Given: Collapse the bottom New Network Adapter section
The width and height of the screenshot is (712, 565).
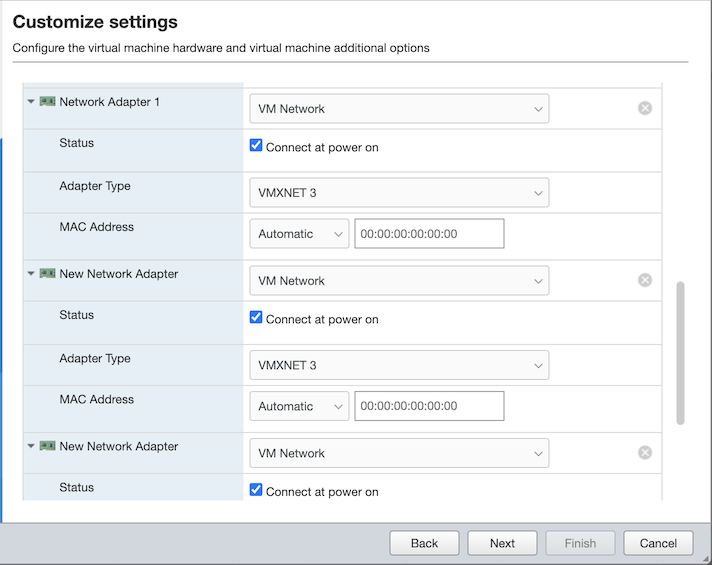Looking at the screenshot, I should pos(31,447).
